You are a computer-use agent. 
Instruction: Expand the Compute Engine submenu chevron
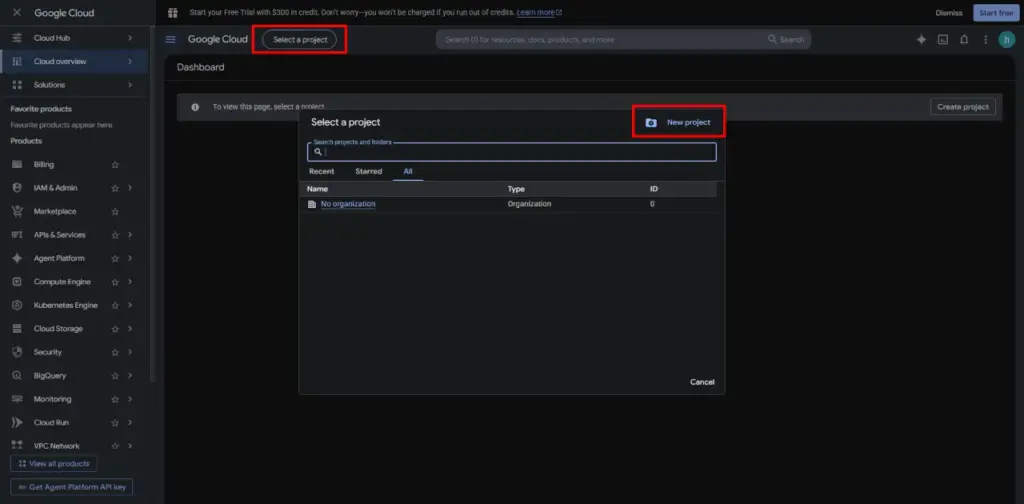click(130, 282)
